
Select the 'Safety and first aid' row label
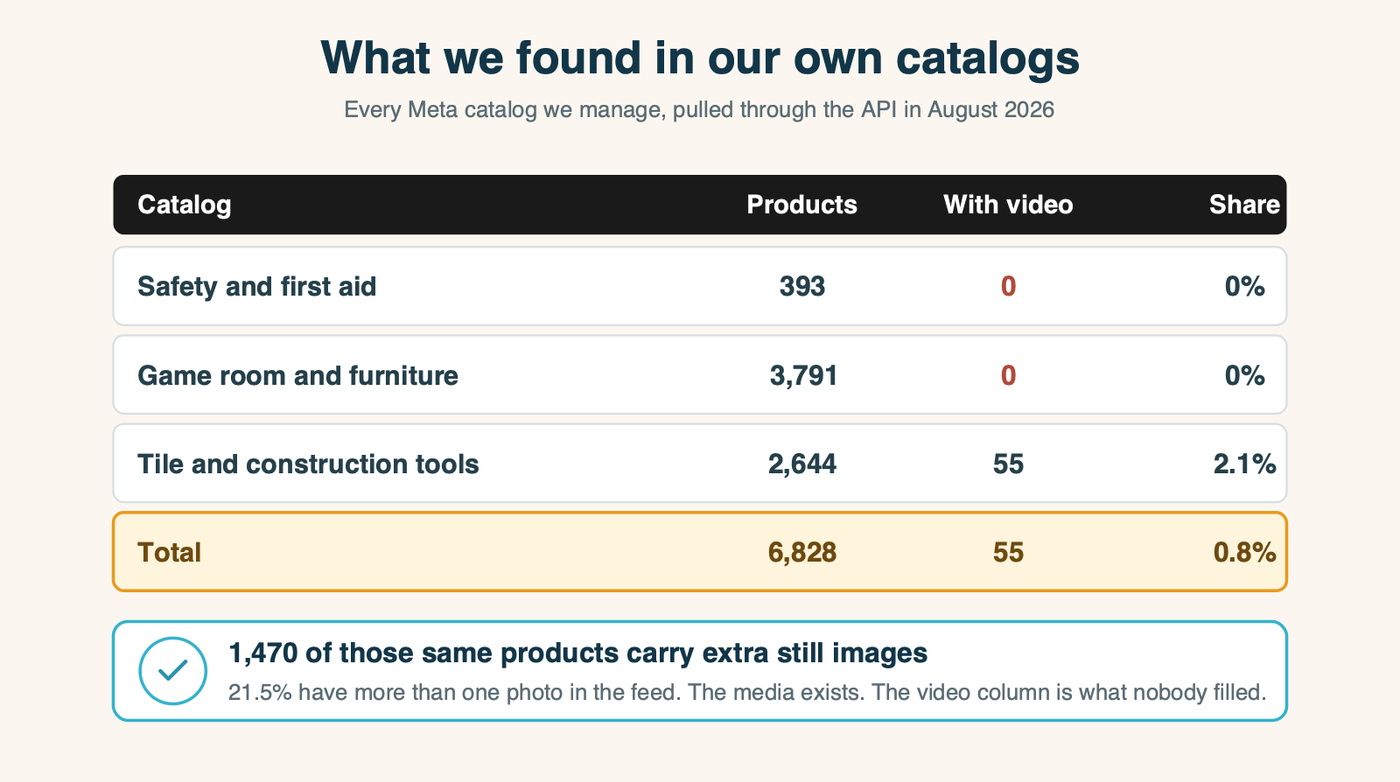257,287
